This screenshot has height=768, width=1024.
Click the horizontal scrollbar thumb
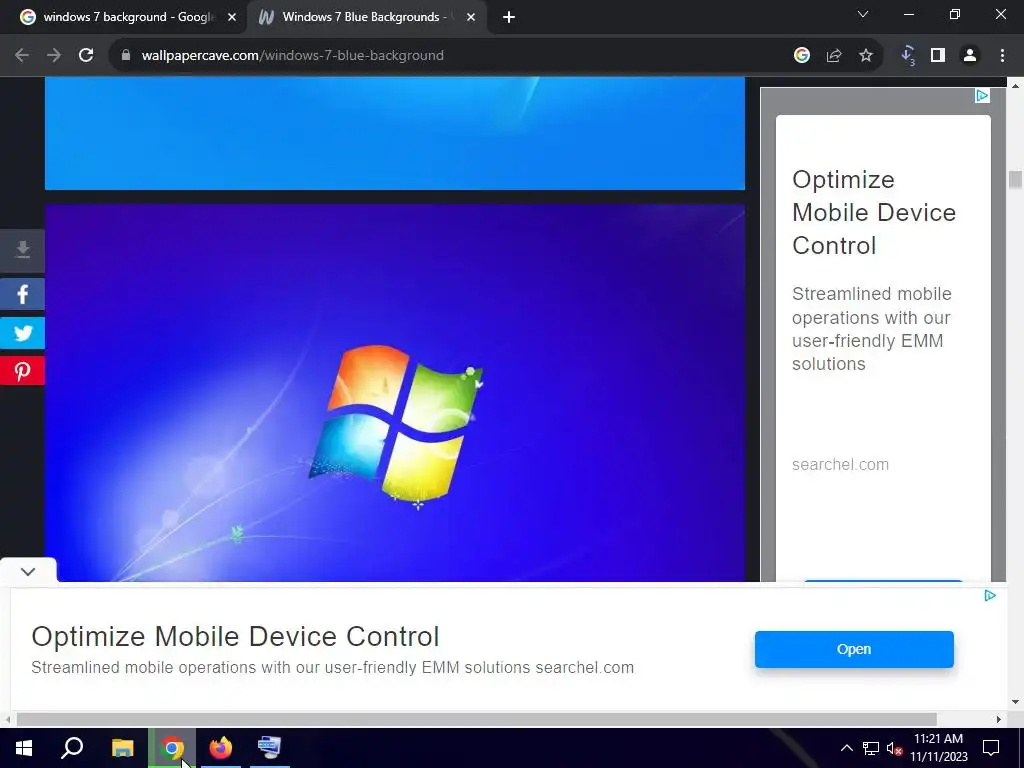point(477,720)
